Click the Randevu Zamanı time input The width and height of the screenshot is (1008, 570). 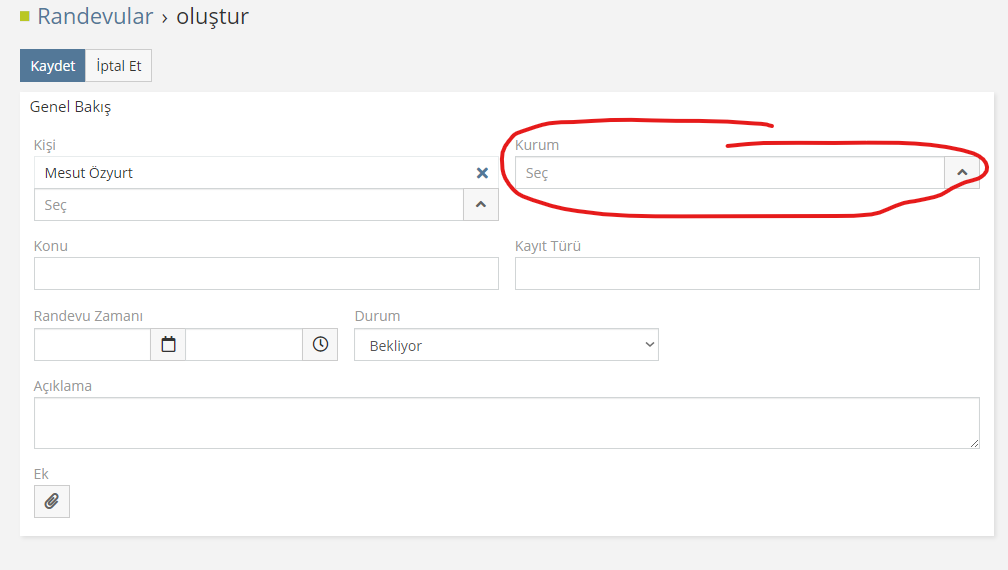(244, 344)
